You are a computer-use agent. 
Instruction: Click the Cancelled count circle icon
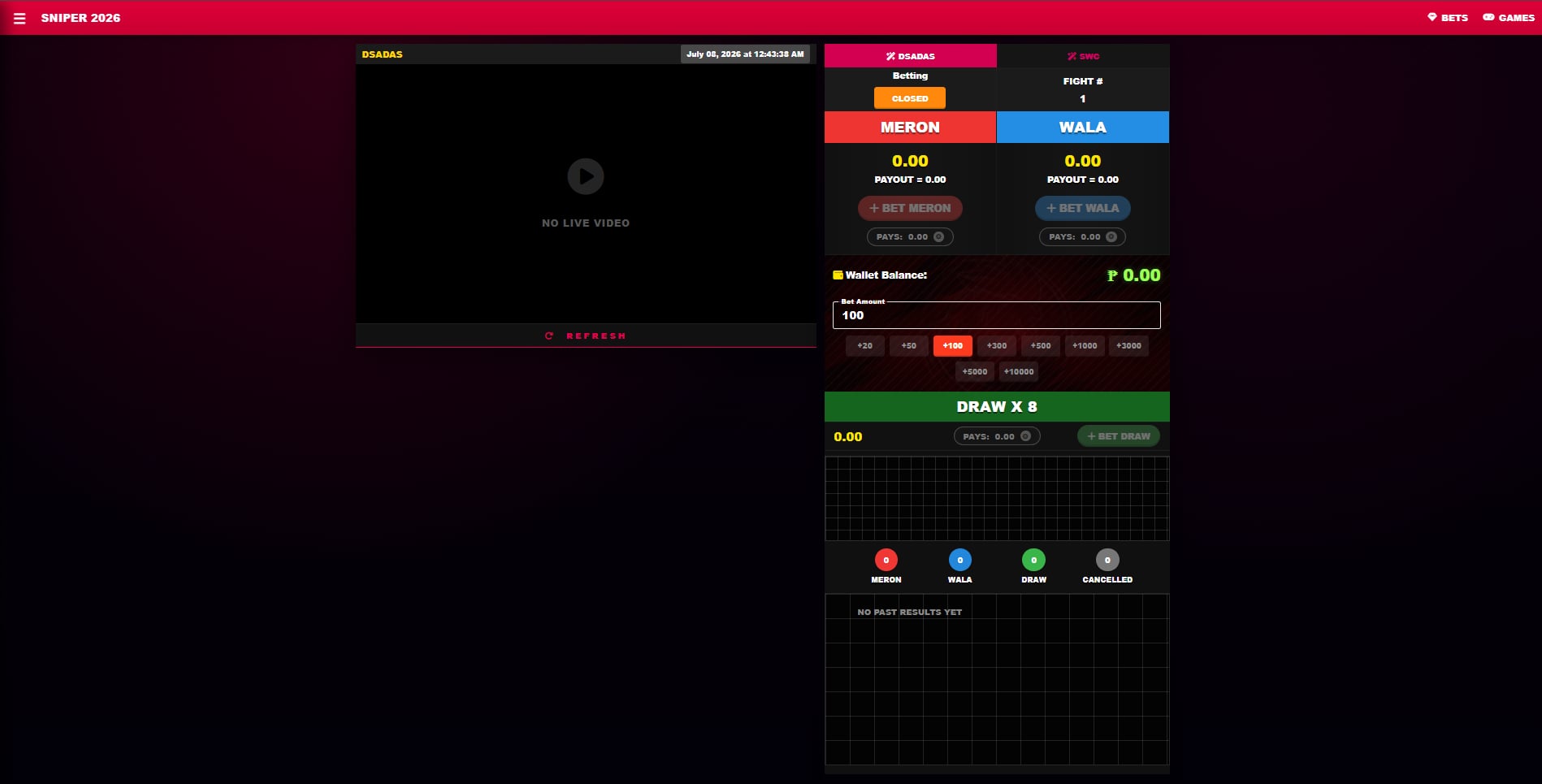coord(1107,560)
